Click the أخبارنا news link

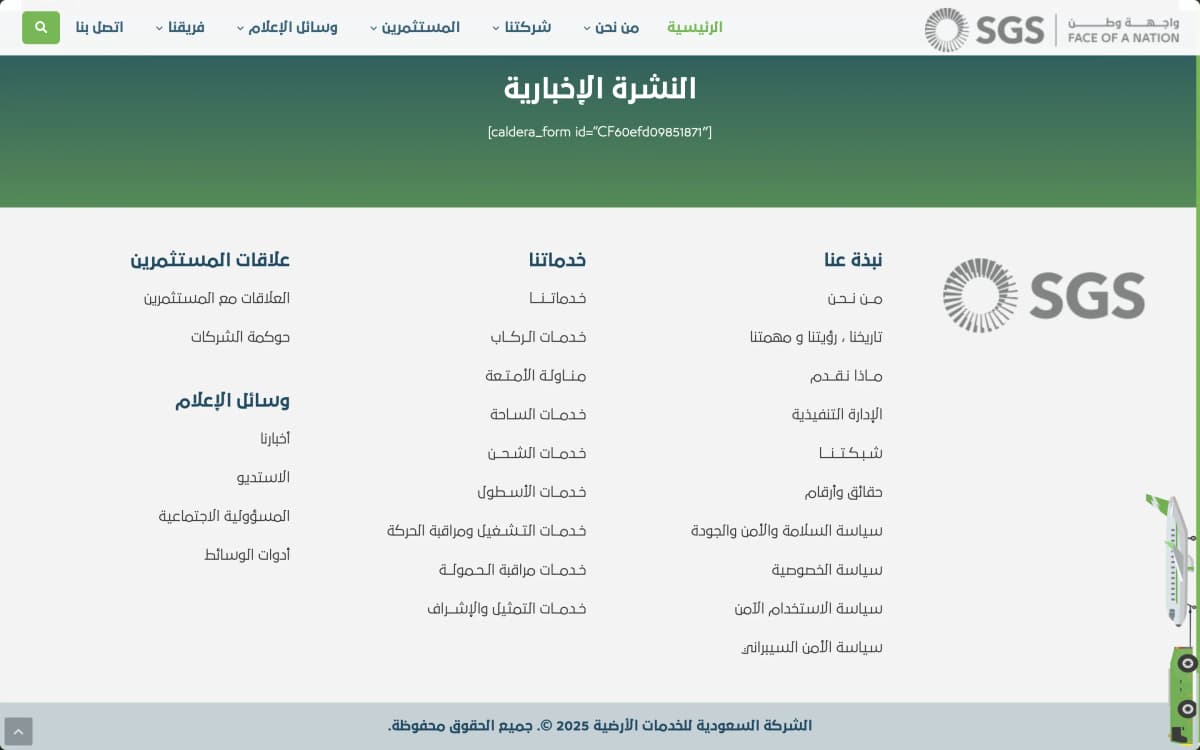click(x=274, y=439)
